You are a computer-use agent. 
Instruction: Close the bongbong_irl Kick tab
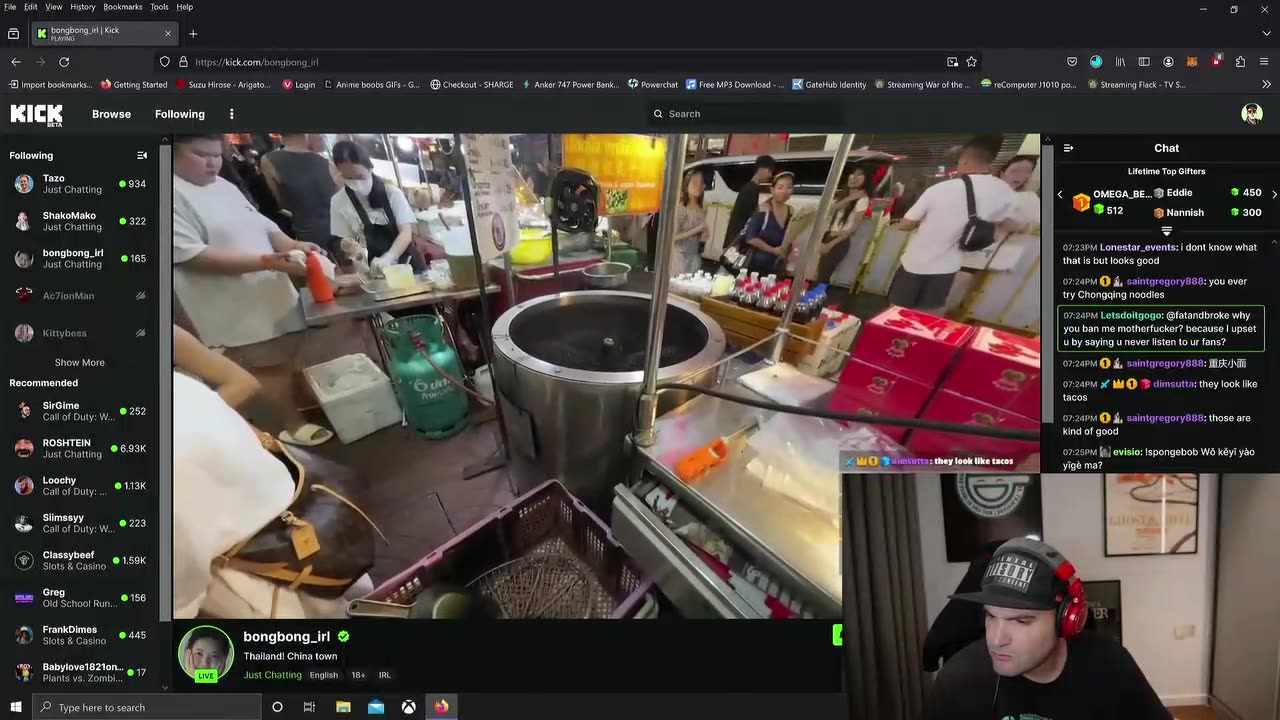(167, 33)
